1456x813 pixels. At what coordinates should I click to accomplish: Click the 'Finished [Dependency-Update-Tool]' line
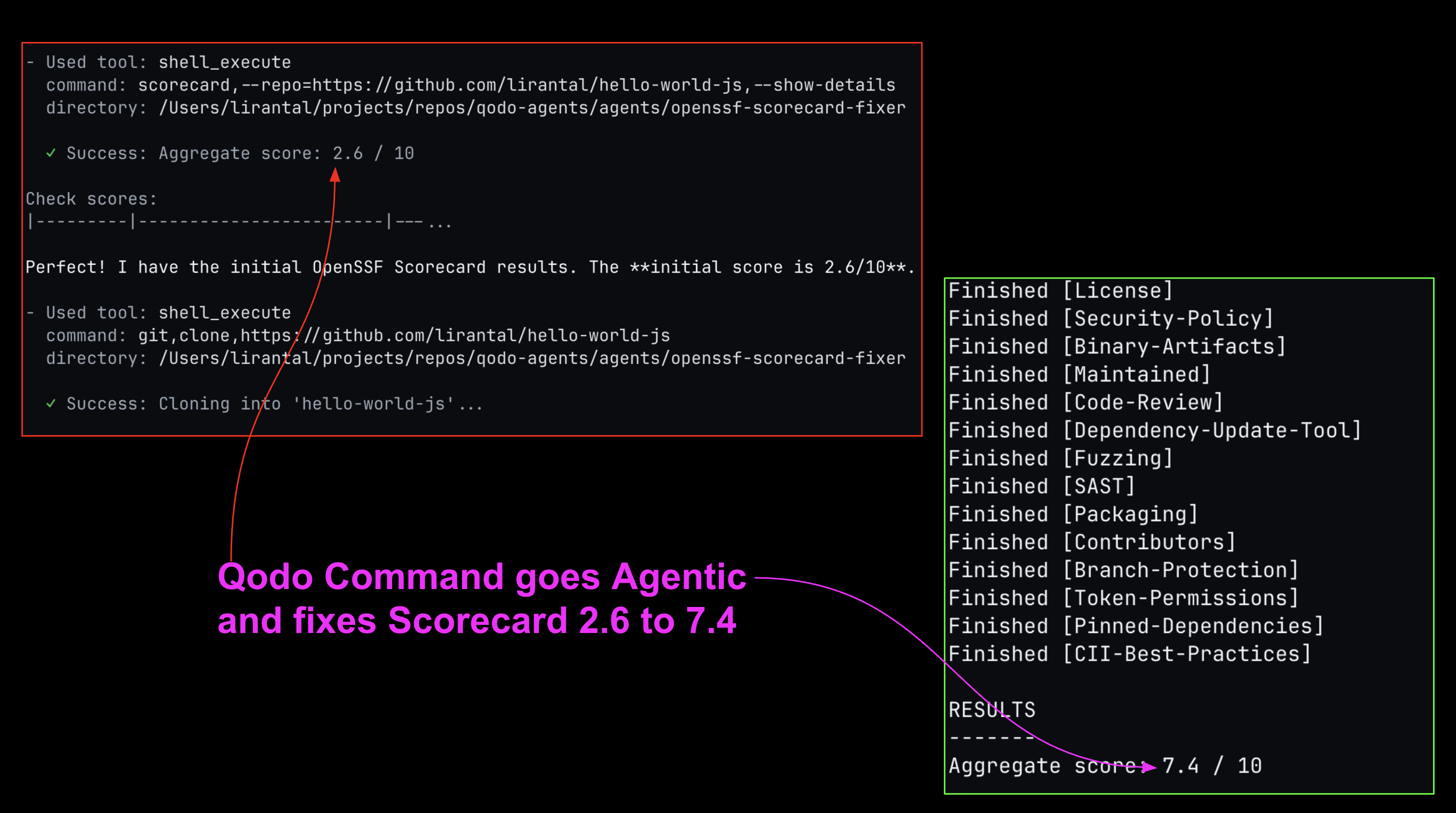click(x=1154, y=430)
